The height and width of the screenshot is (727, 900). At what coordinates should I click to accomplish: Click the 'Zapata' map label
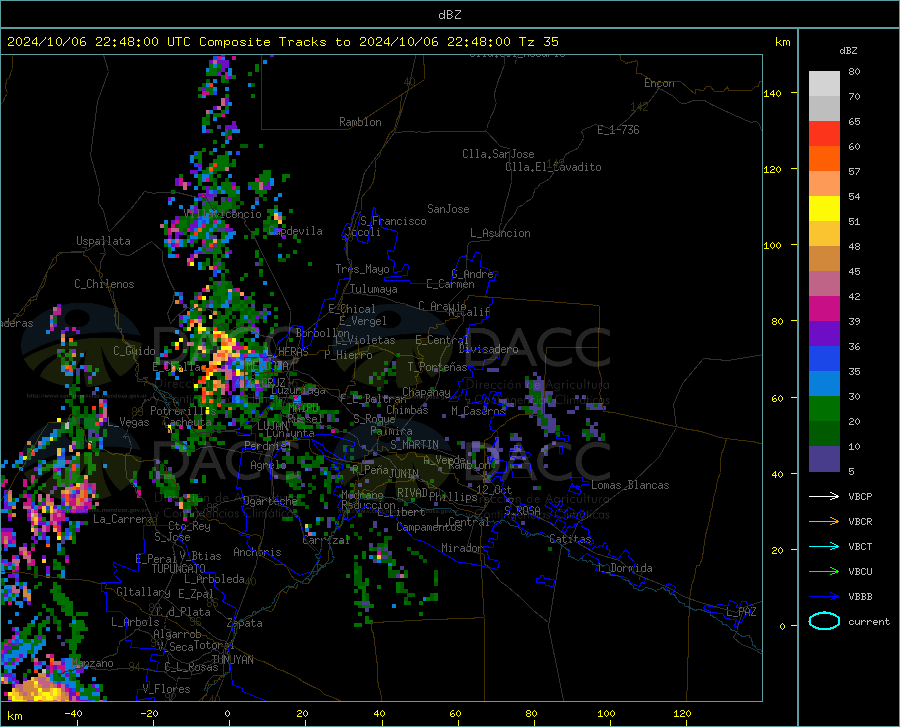tap(245, 623)
